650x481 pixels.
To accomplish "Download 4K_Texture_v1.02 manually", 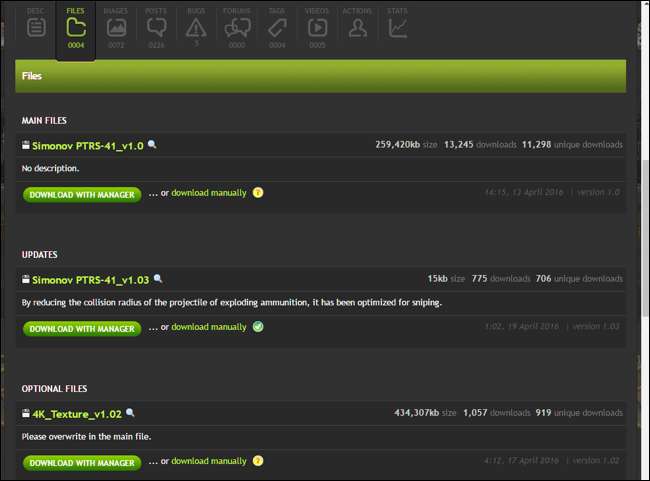I will [209, 461].
